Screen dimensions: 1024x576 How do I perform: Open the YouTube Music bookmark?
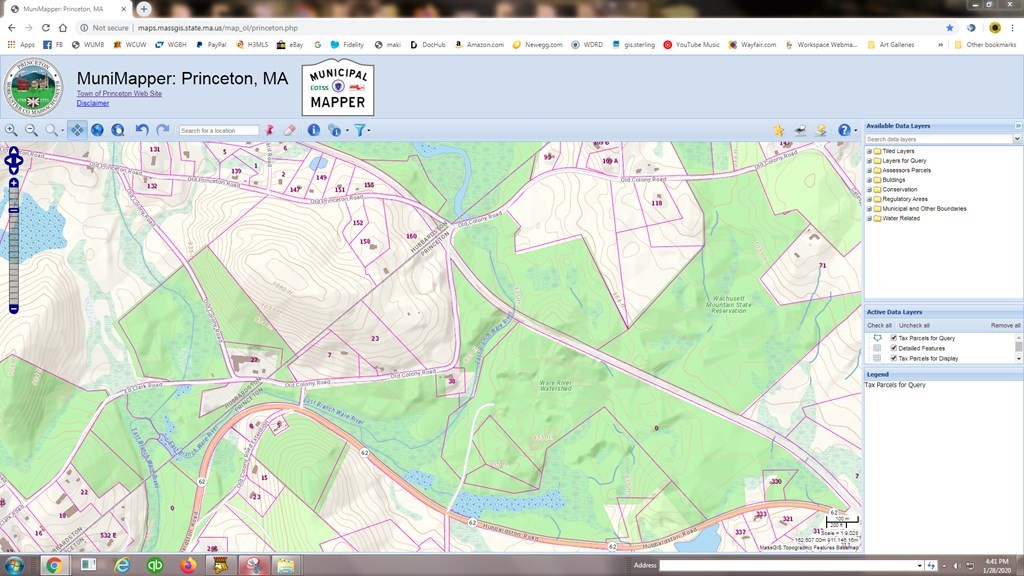point(692,44)
